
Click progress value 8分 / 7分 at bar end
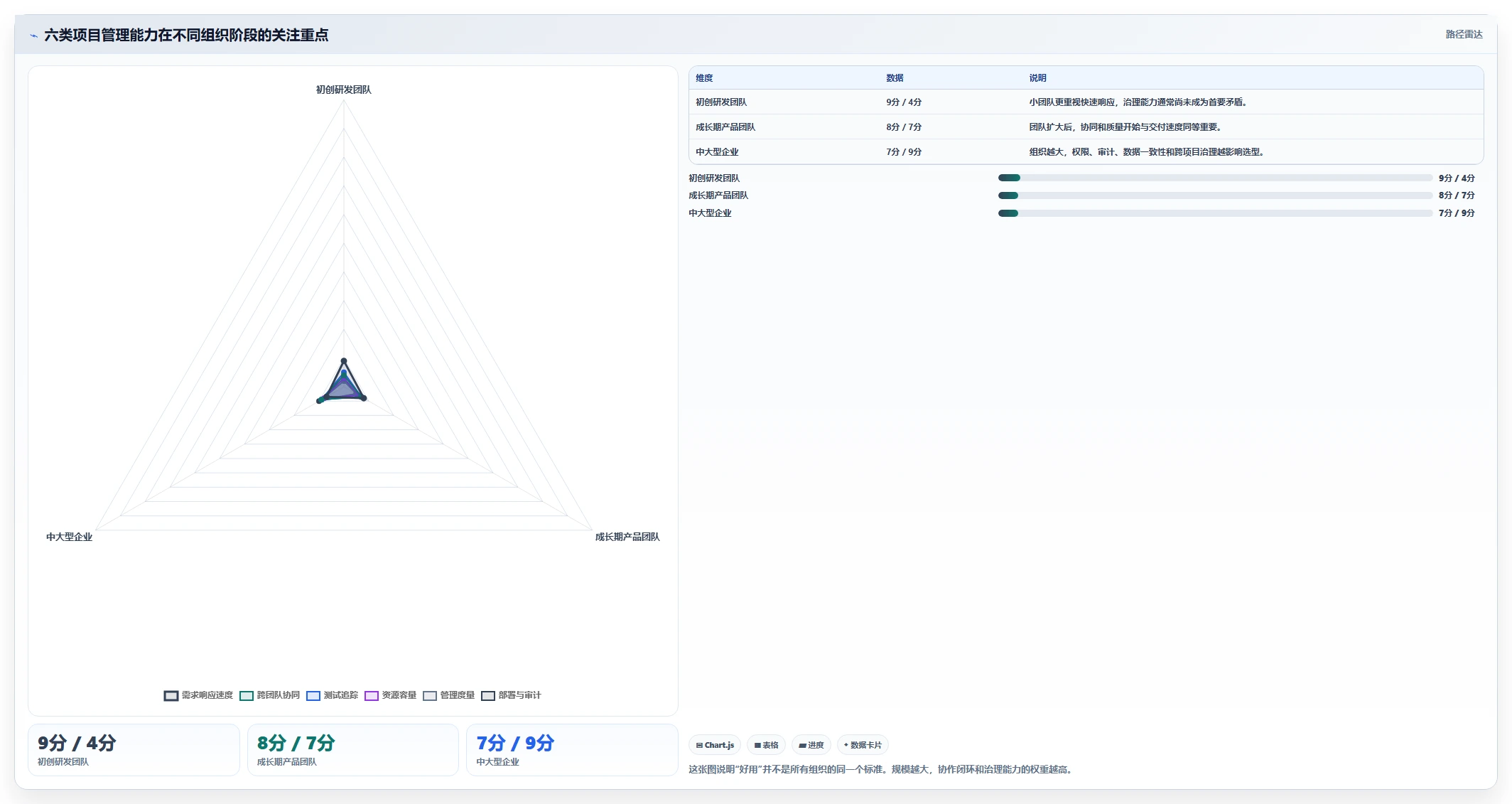point(1457,195)
